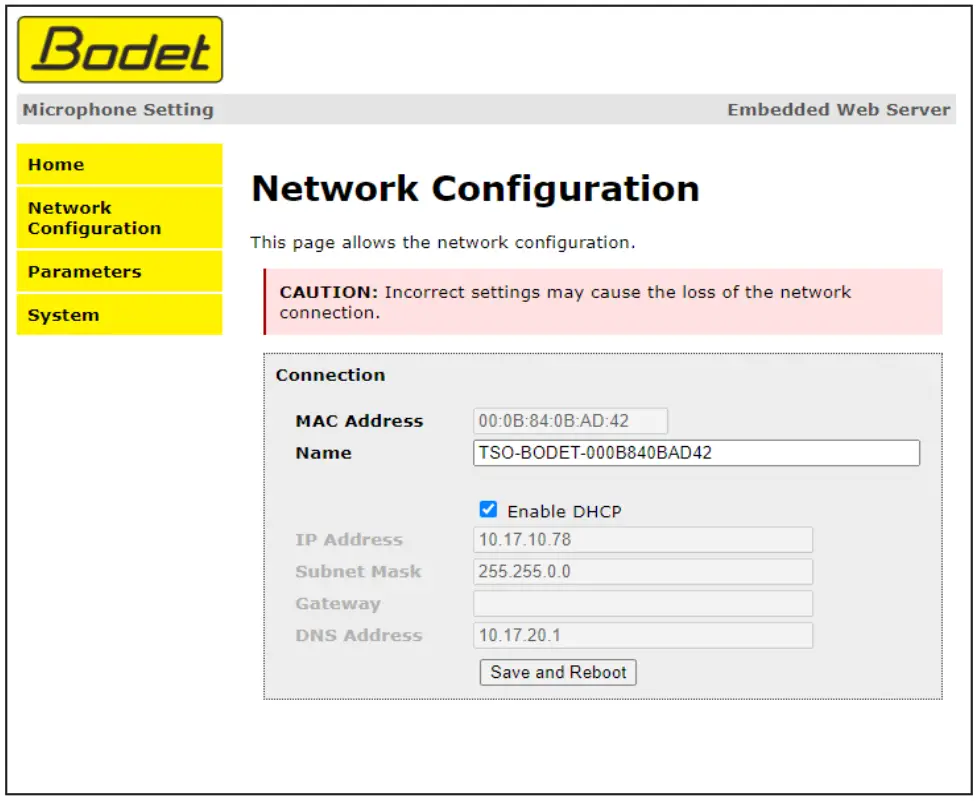Click the IP Address value 10.17.10.78

pos(643,539)
